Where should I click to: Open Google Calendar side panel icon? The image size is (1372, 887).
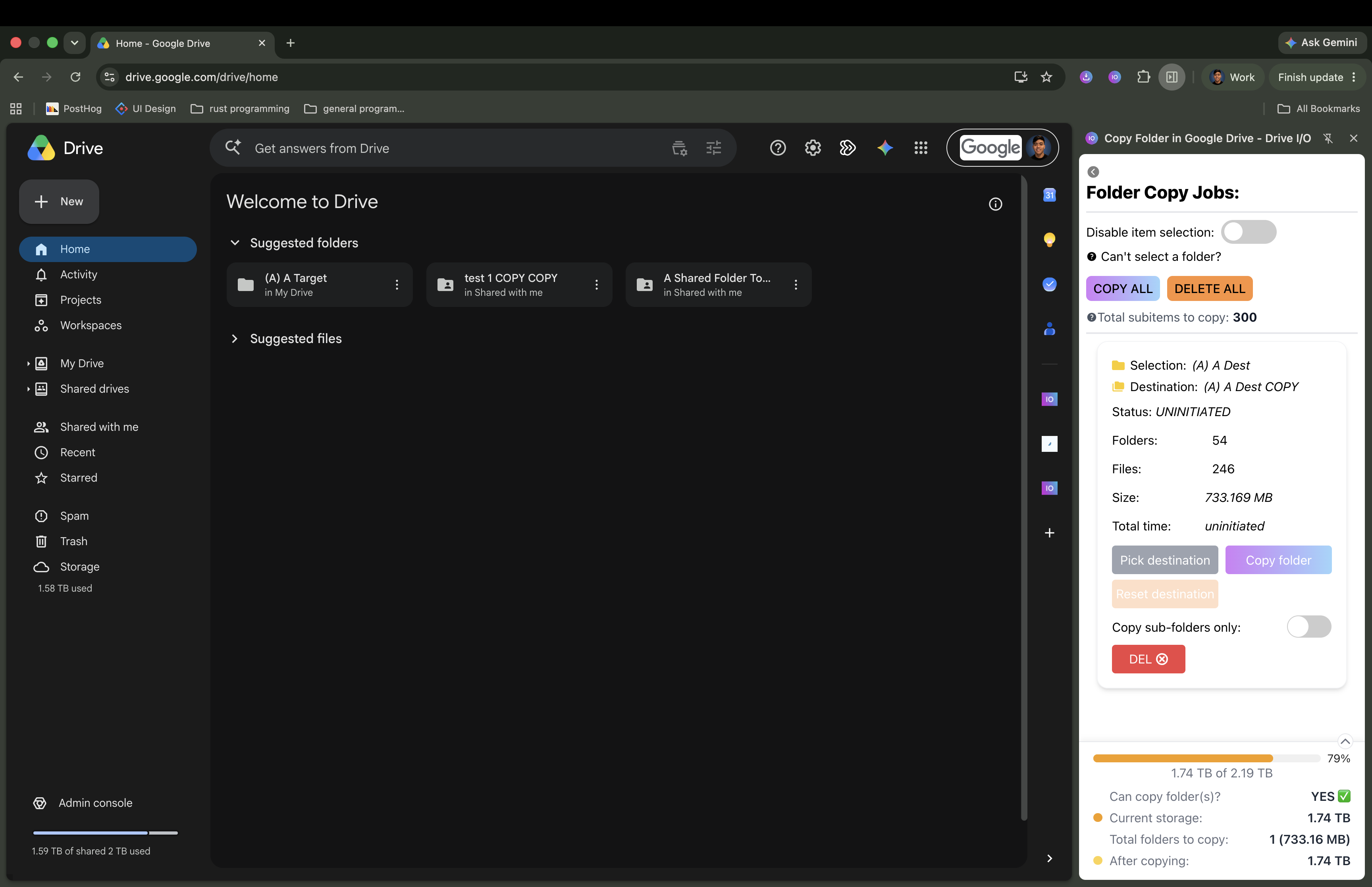(x=1049, y=195)
